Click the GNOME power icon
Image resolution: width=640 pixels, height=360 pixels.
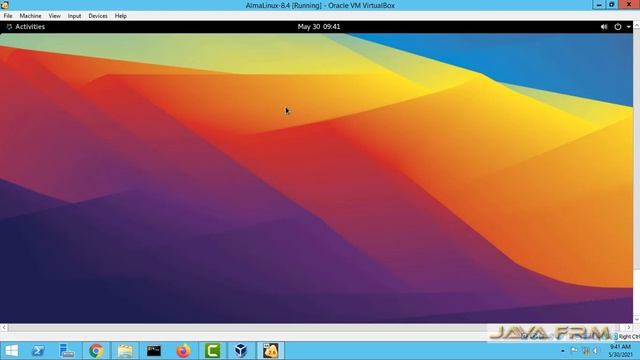tap(618, 27)
